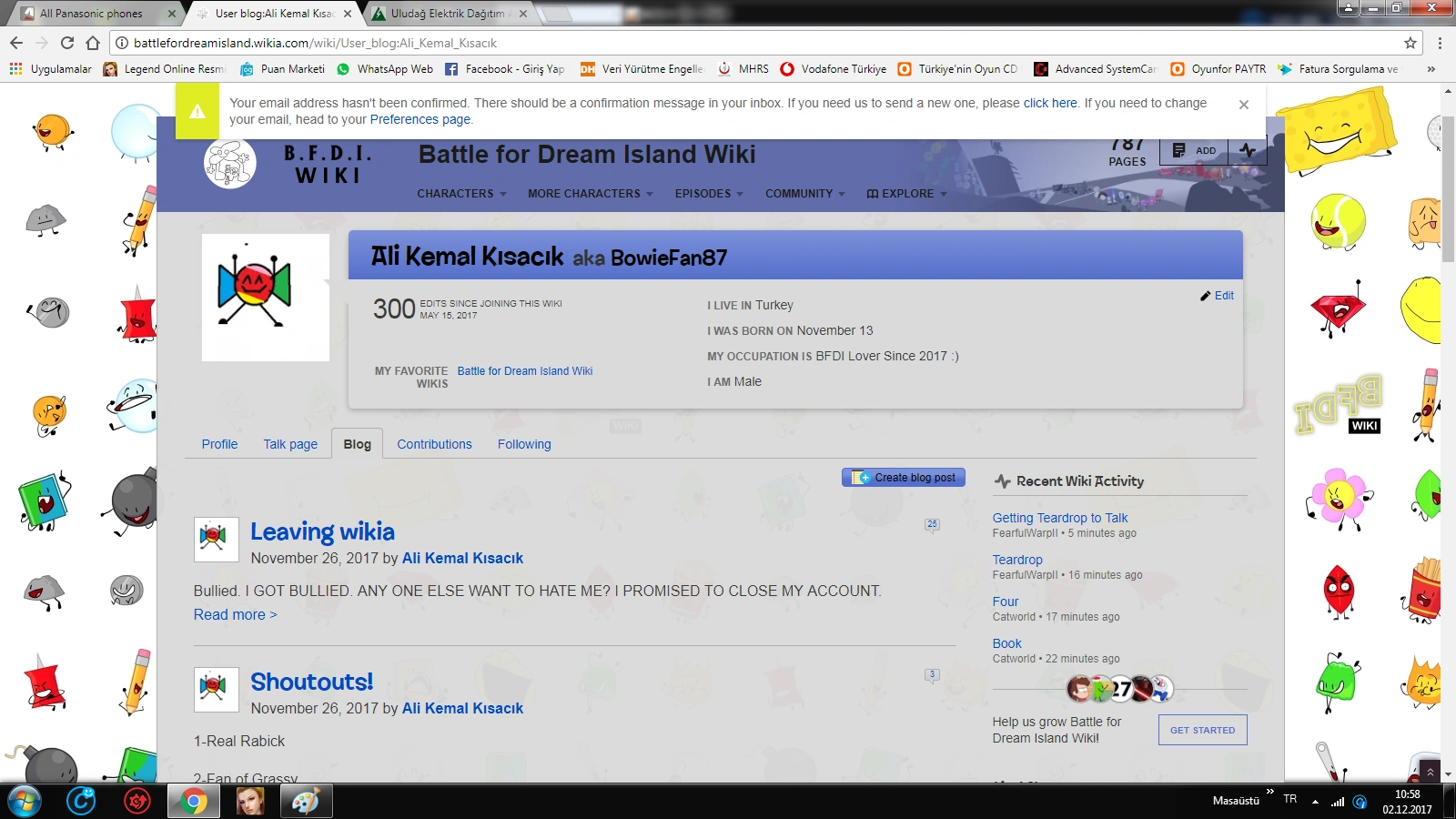Open the Oyunfor PAYTR bookmark
The height and width of the screenshot is (819, 1456).
(1218, 68)
